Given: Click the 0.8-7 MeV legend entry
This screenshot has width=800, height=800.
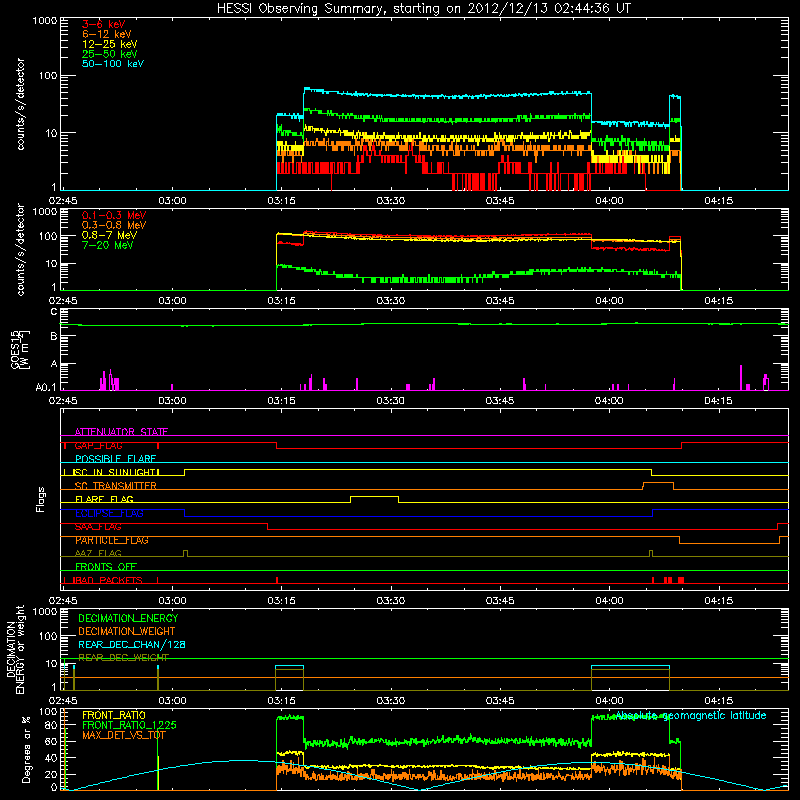Looking at the screenshot, I should pyautogui.click(x=109, y=235).
